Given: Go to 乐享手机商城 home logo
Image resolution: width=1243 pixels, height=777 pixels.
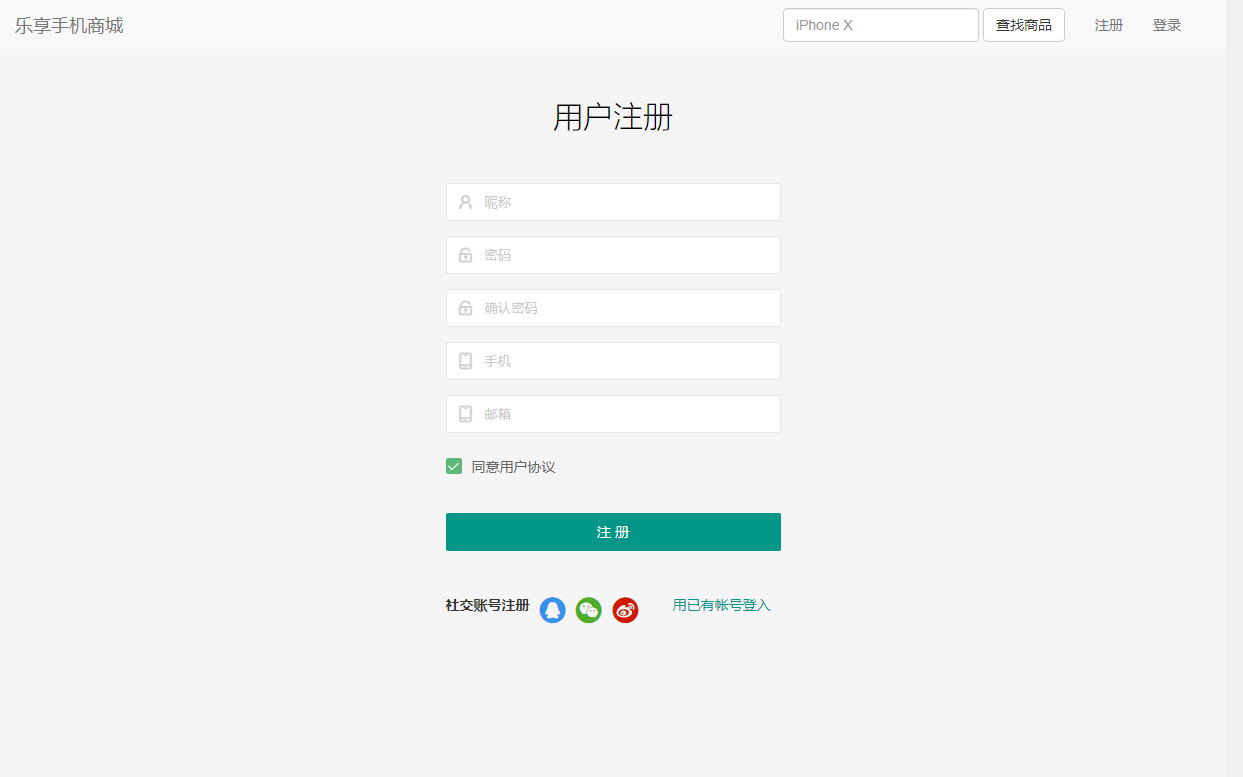Looking at the screenshot, I should click(69, 26).
